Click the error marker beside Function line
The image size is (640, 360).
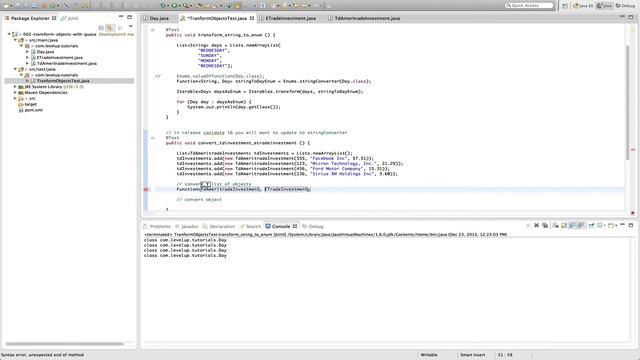[146, 189]
